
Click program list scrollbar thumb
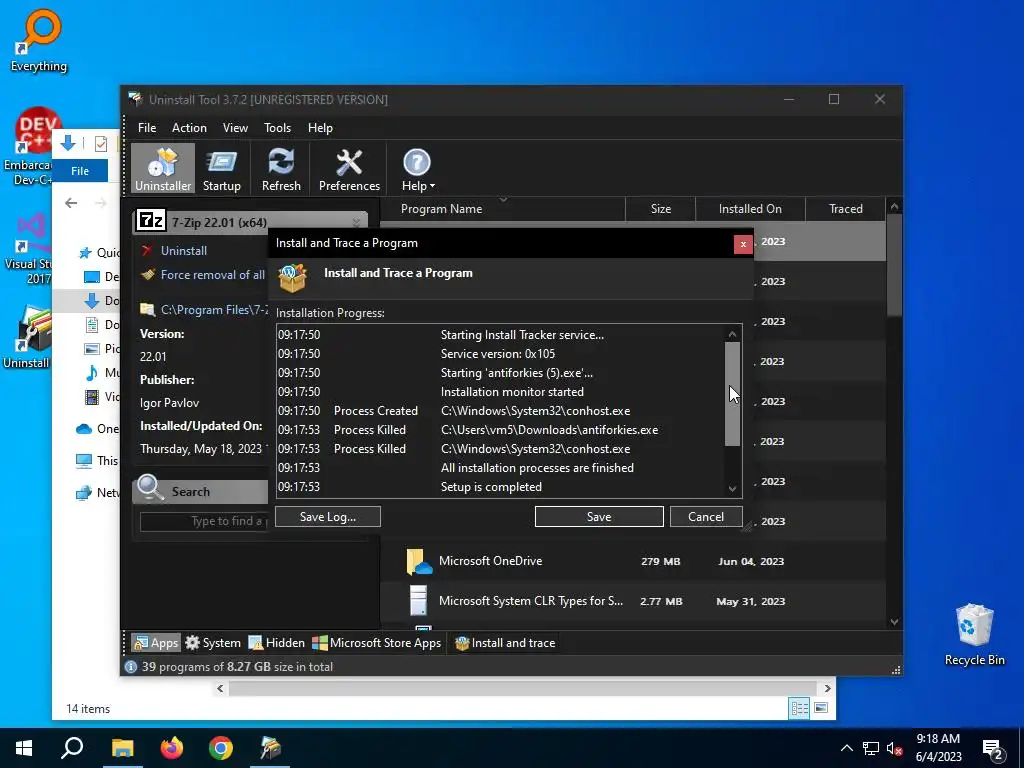pos(894,264)
